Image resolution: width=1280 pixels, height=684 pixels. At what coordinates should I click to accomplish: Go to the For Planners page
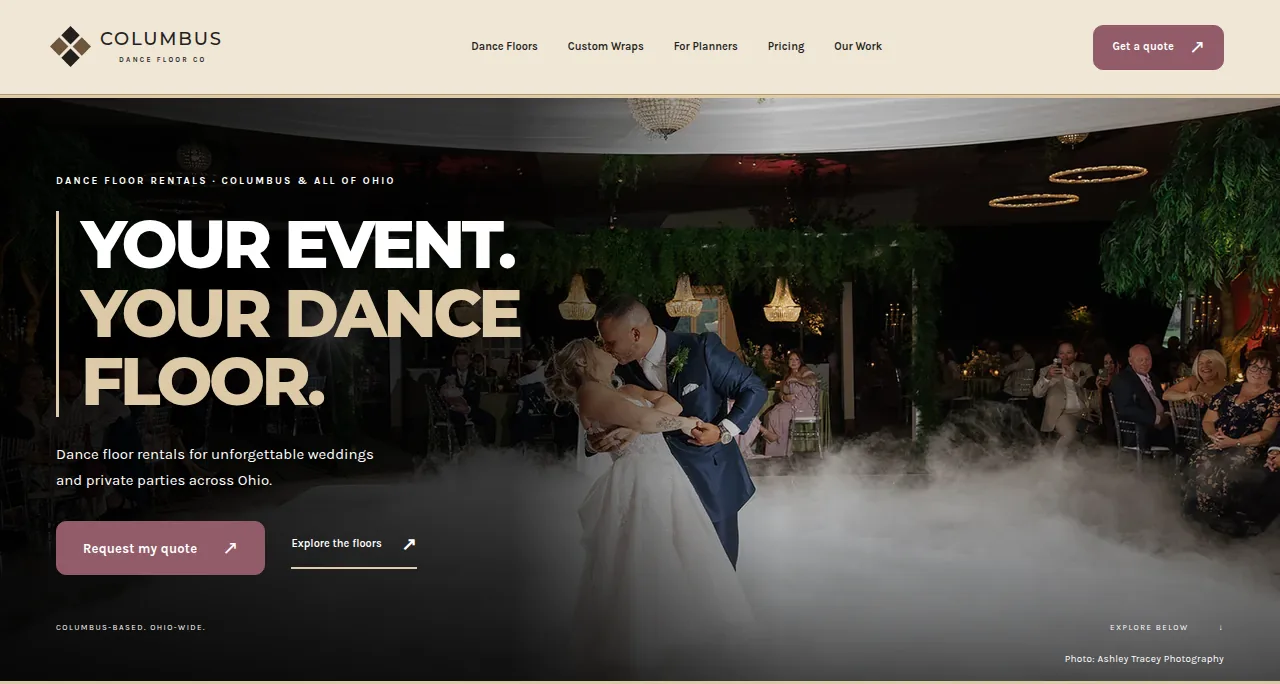pos(705,46)
